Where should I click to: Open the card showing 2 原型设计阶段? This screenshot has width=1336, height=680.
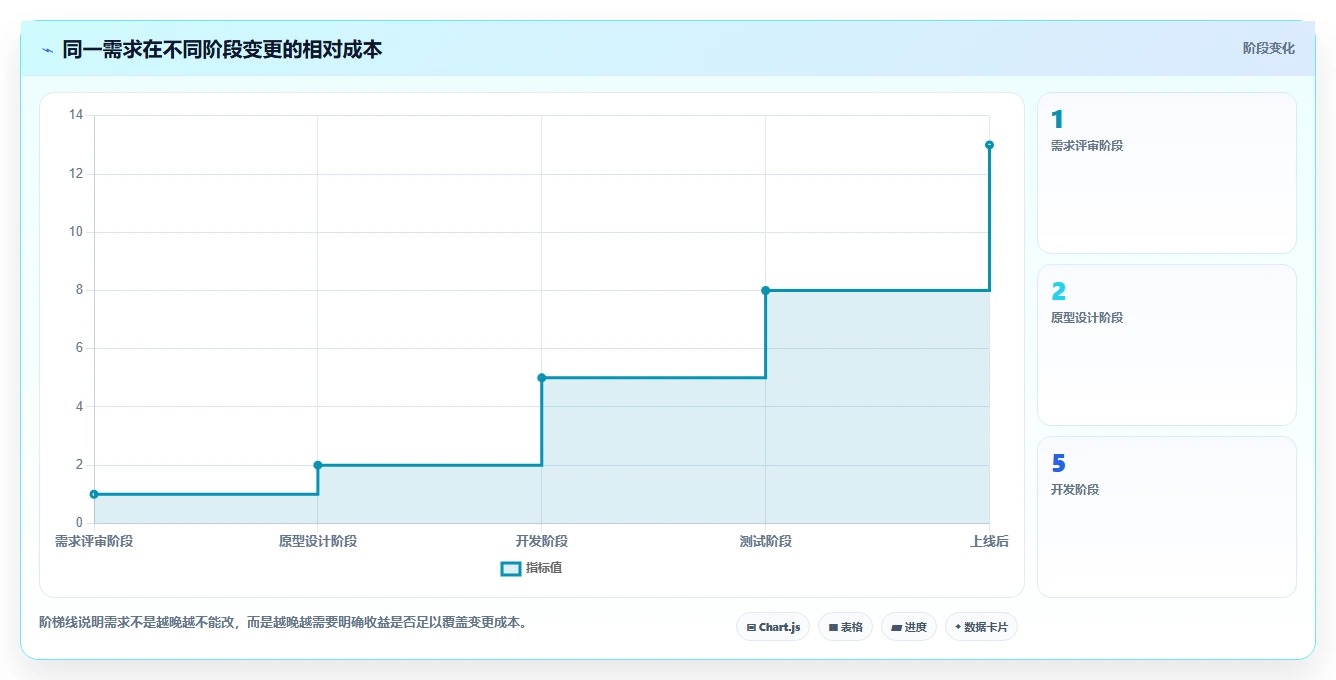click(x=1167, y=345)
